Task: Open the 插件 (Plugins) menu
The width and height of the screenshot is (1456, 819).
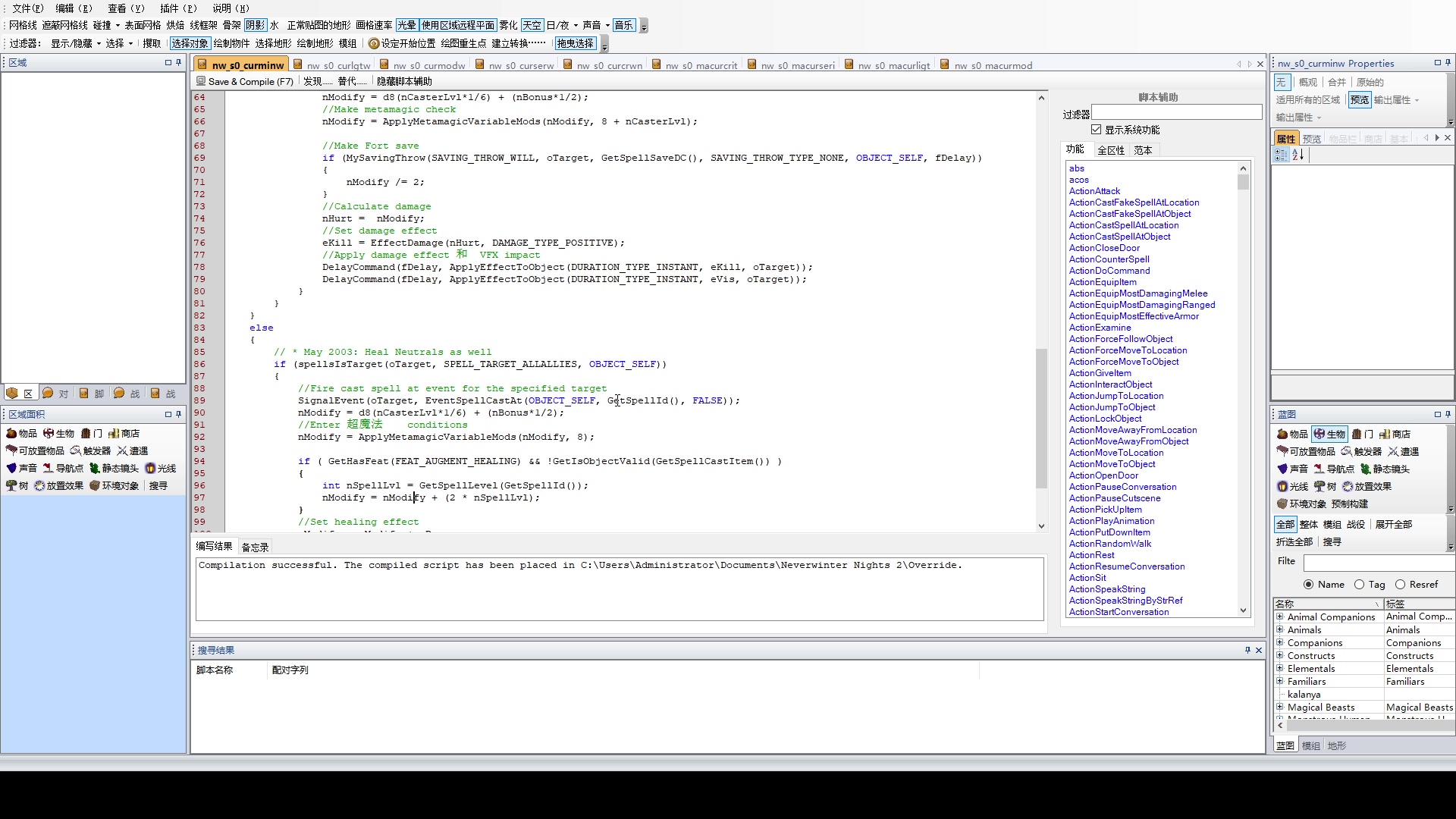Action: click(x=178, y=8)
